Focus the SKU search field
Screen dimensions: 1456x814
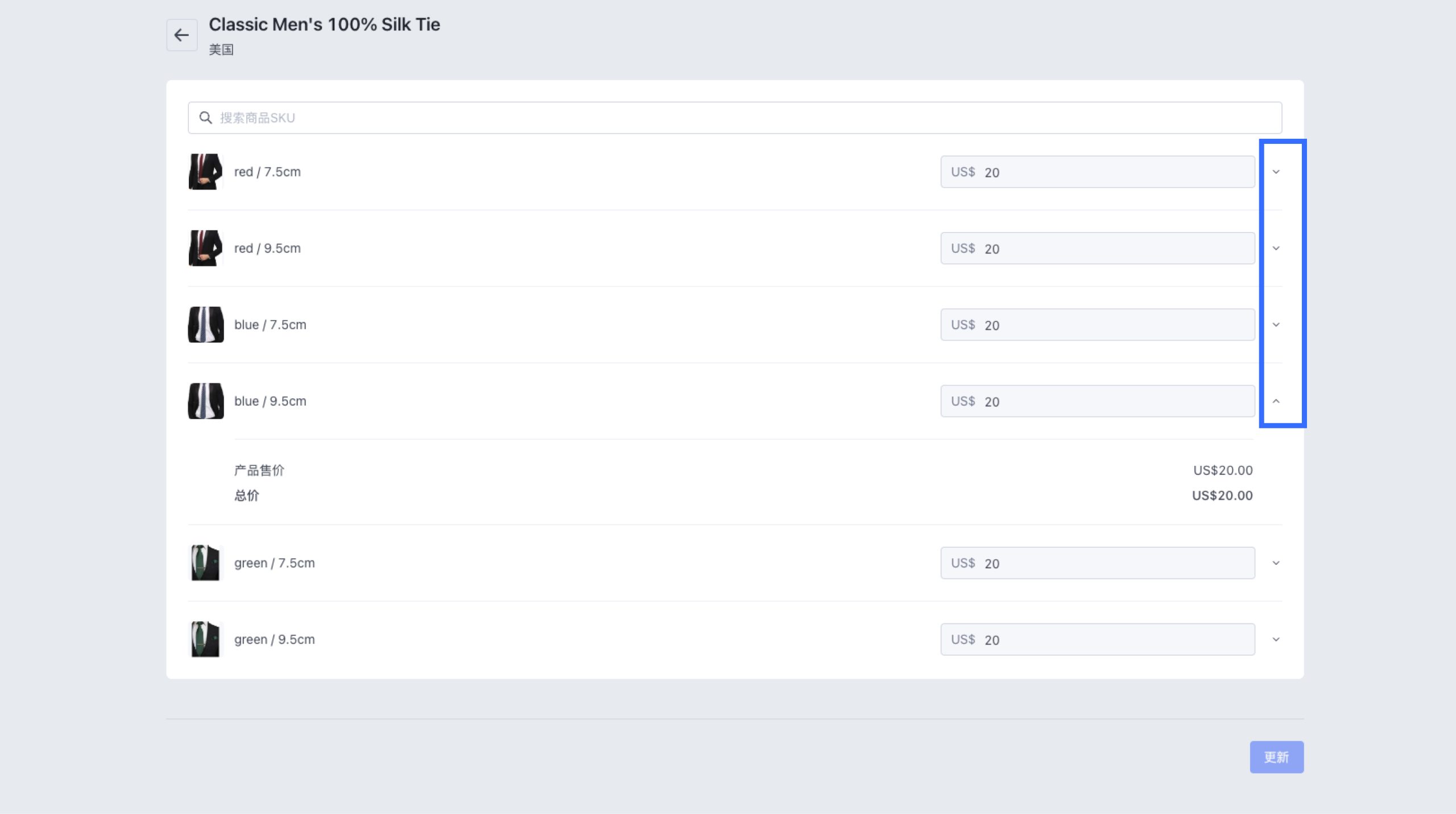[739, 118]
